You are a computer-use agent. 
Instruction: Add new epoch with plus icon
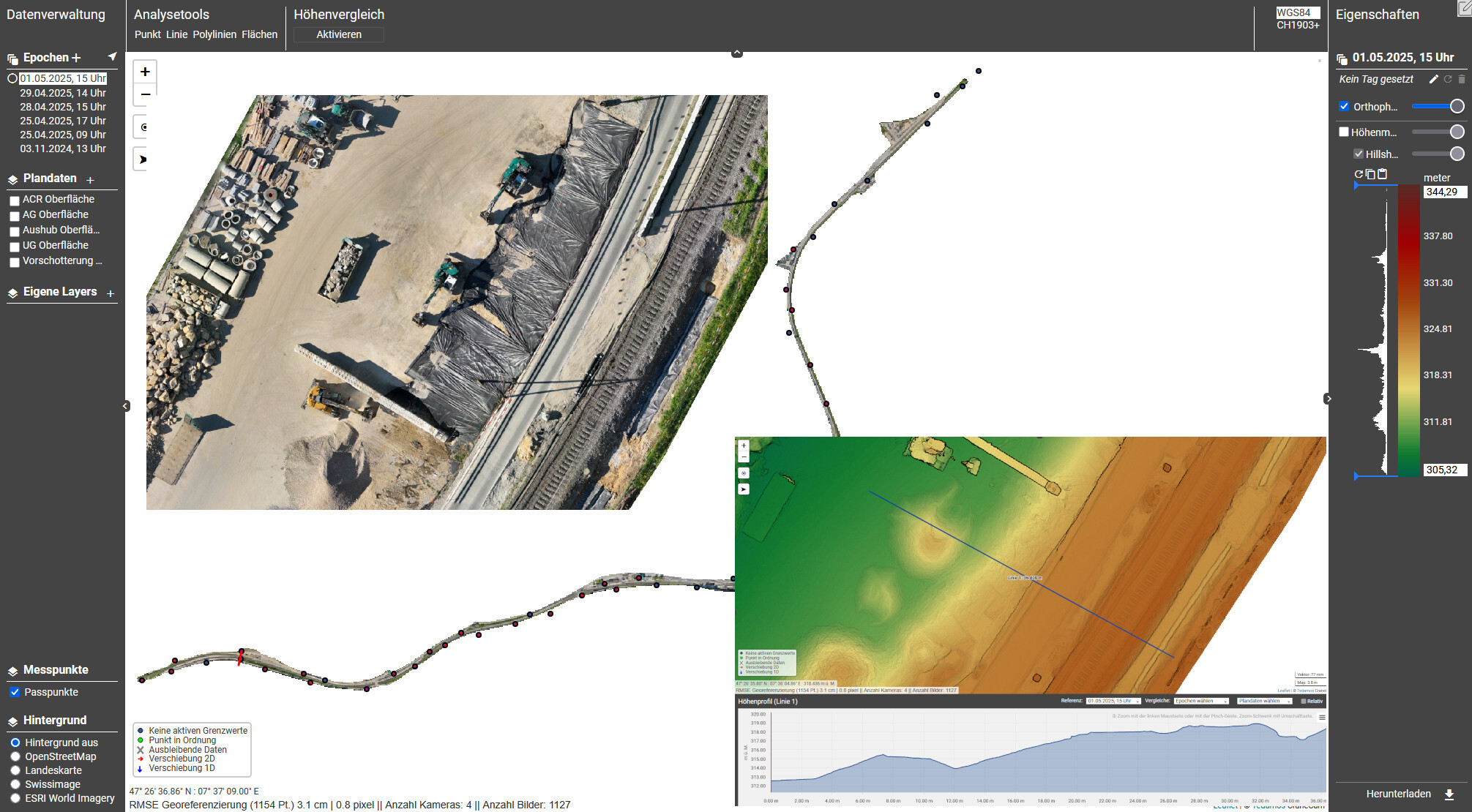(x=76, y=58)
